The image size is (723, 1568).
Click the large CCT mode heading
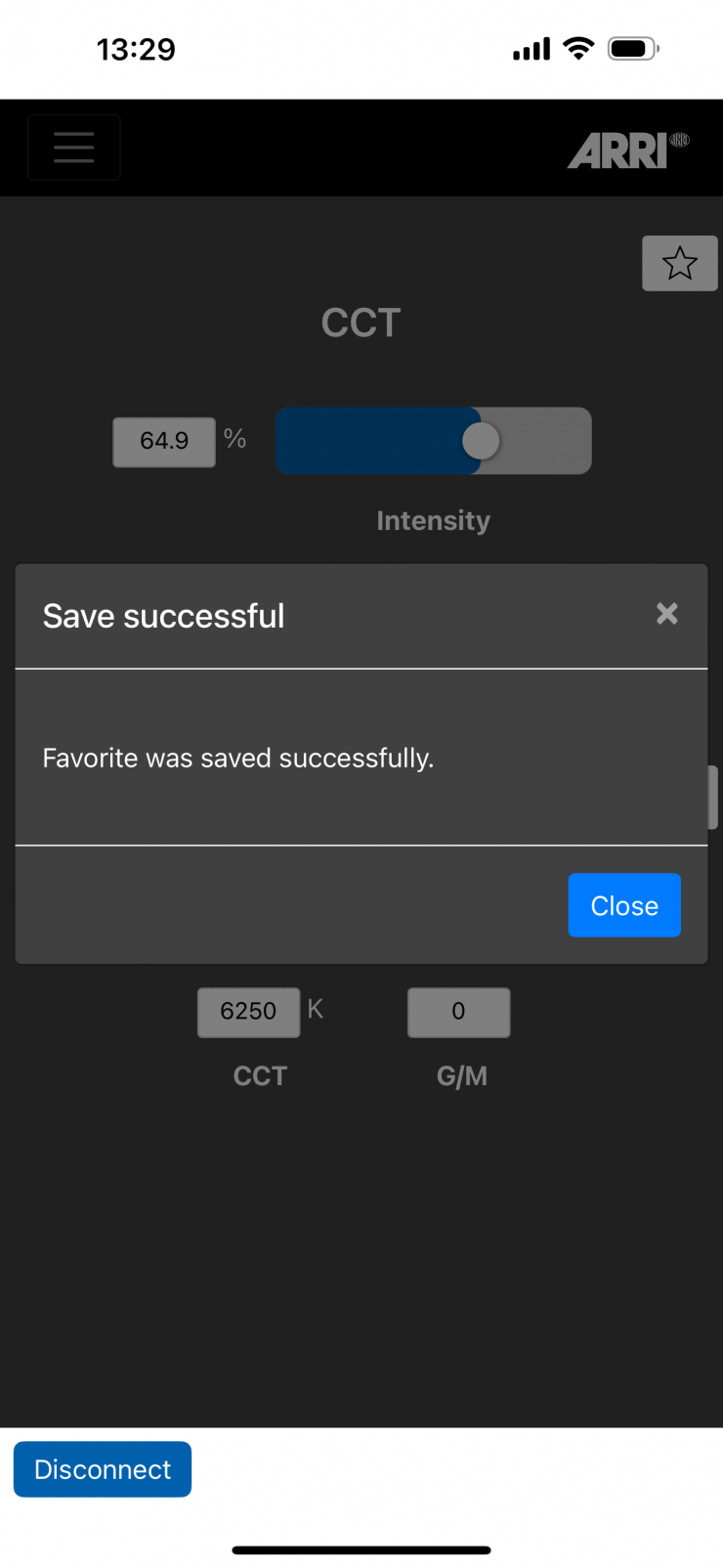[361, 324]
